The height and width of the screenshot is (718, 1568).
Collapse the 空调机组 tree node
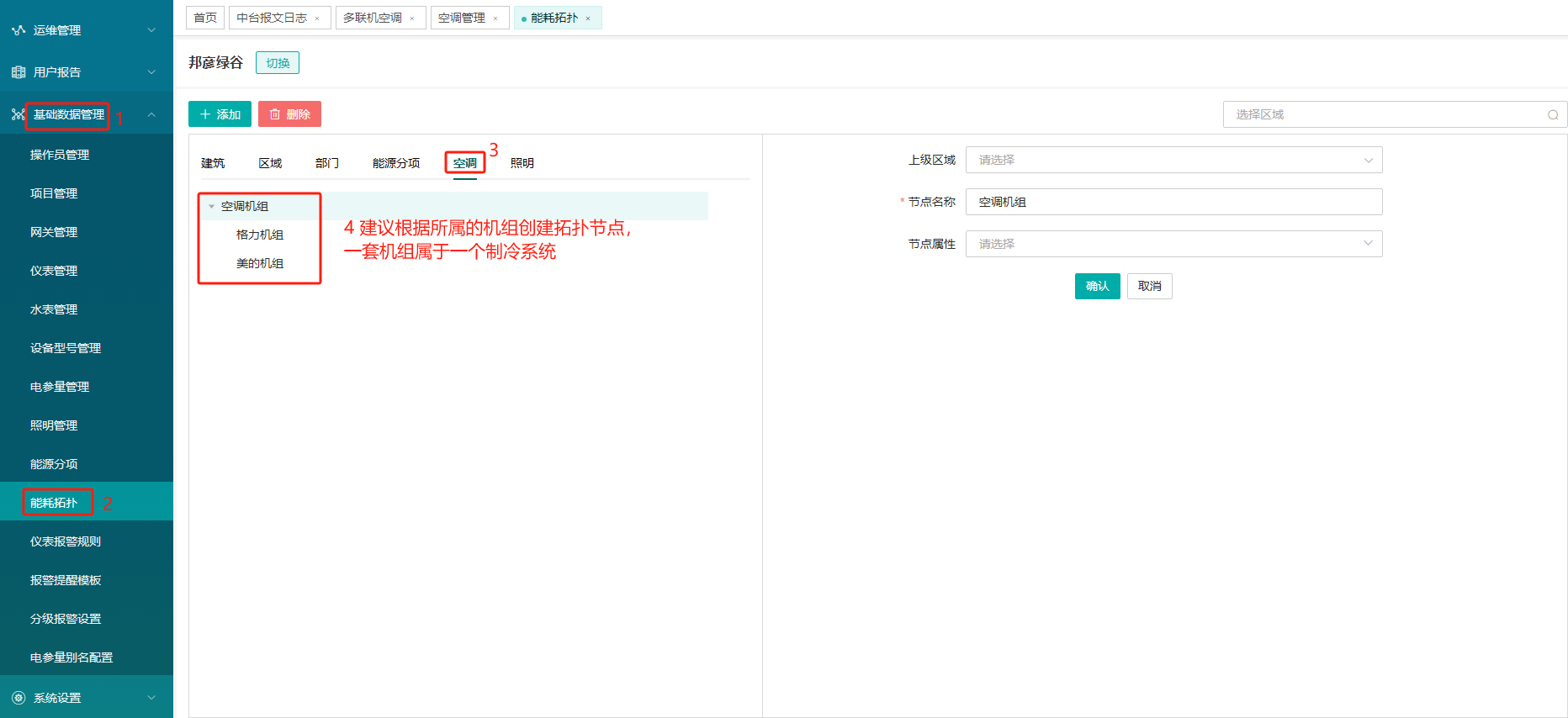(211, 207)
